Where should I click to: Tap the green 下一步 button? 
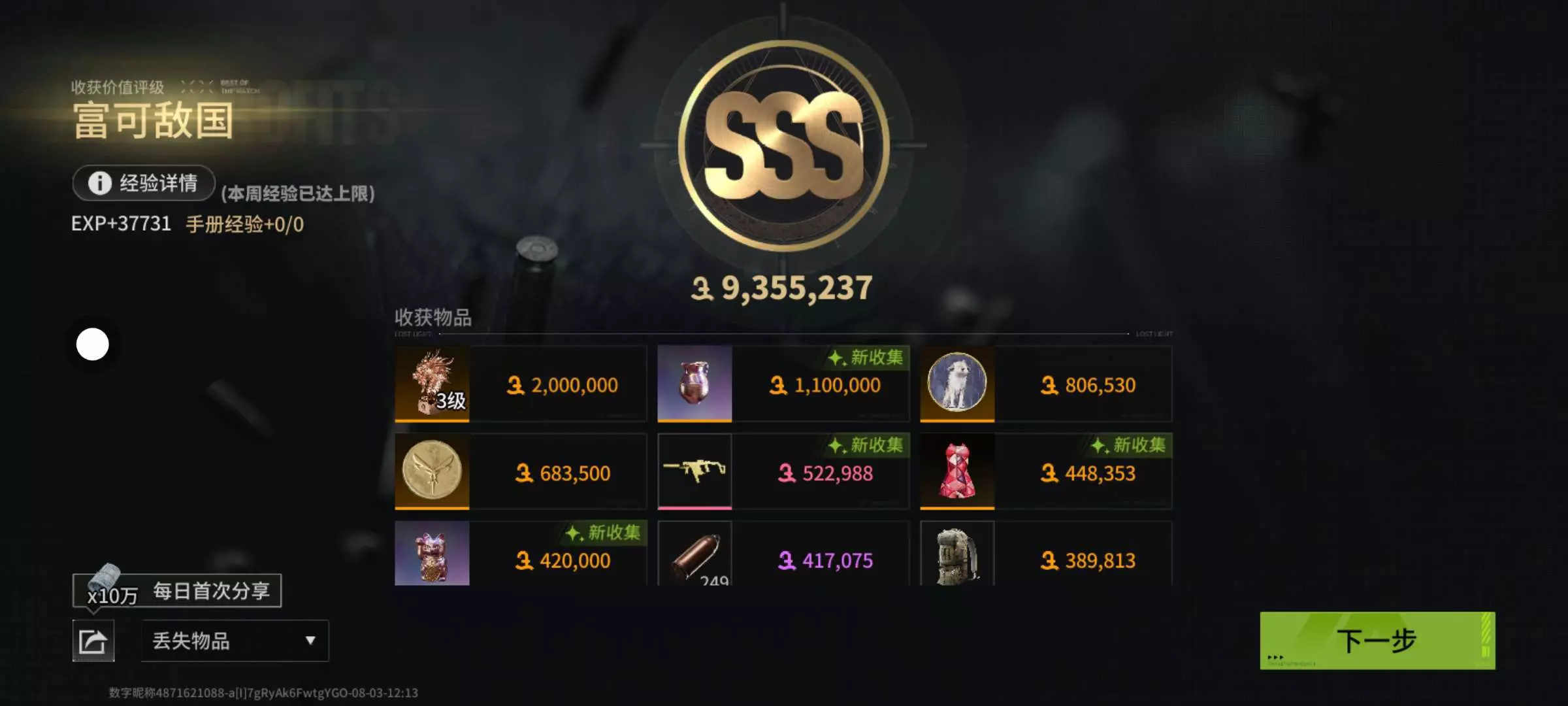(1377, 641)
